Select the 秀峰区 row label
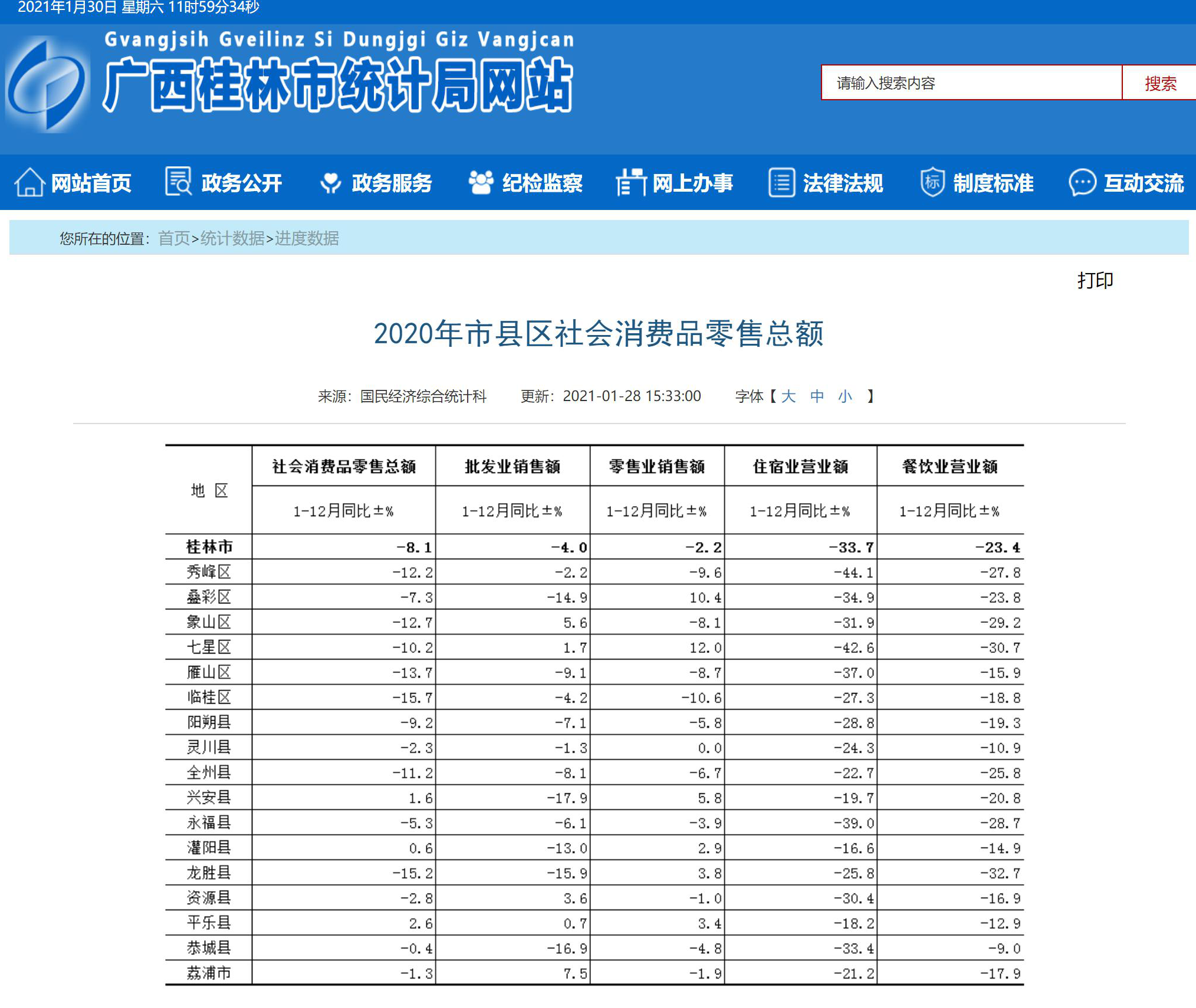The image size is (1196, 1008). pos(209,572)
